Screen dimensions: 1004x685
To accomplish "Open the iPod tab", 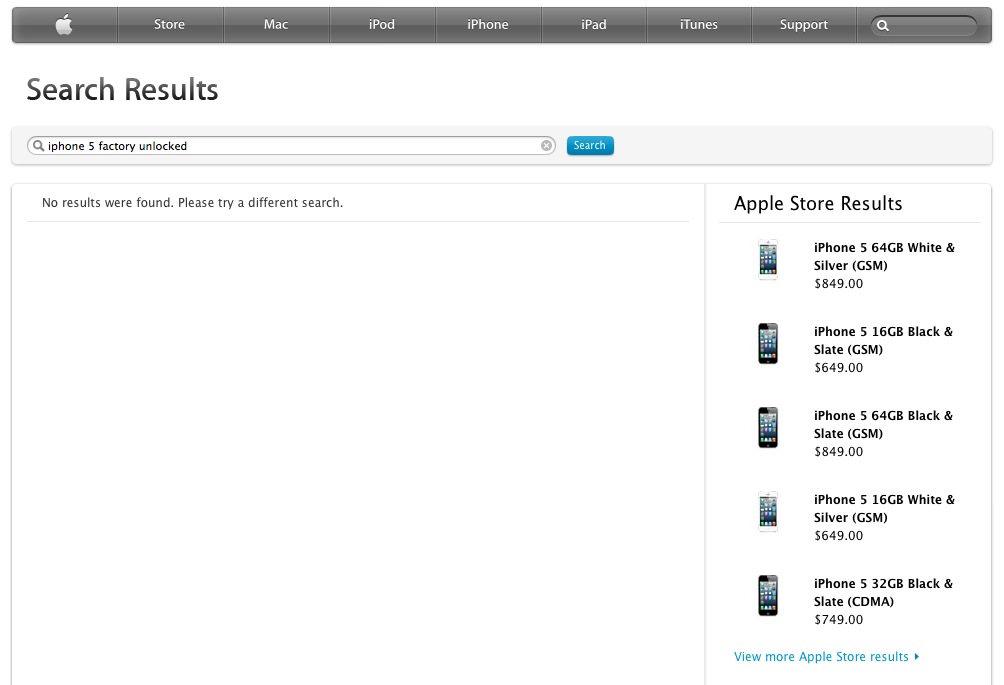I will (382, 25).
